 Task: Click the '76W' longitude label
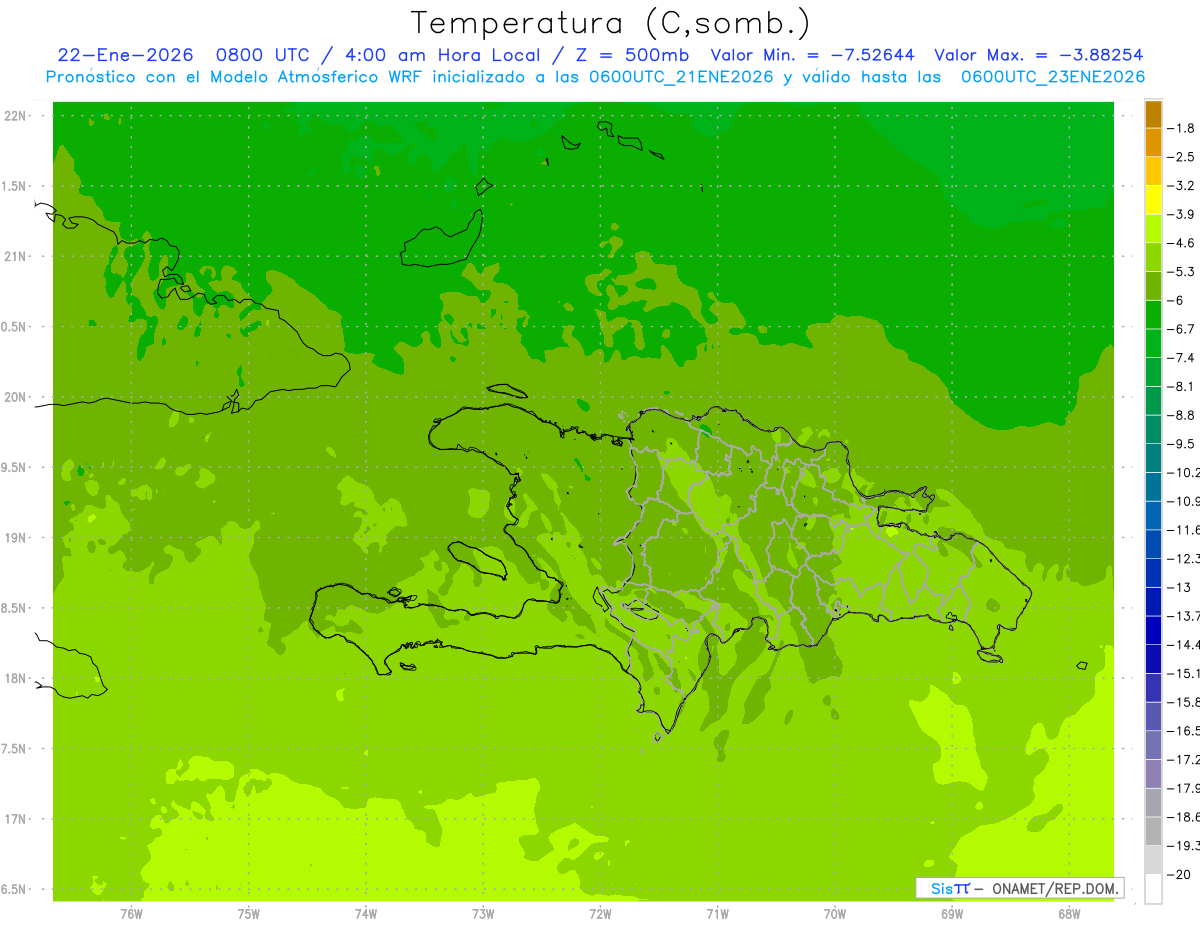tap(131, 914)
